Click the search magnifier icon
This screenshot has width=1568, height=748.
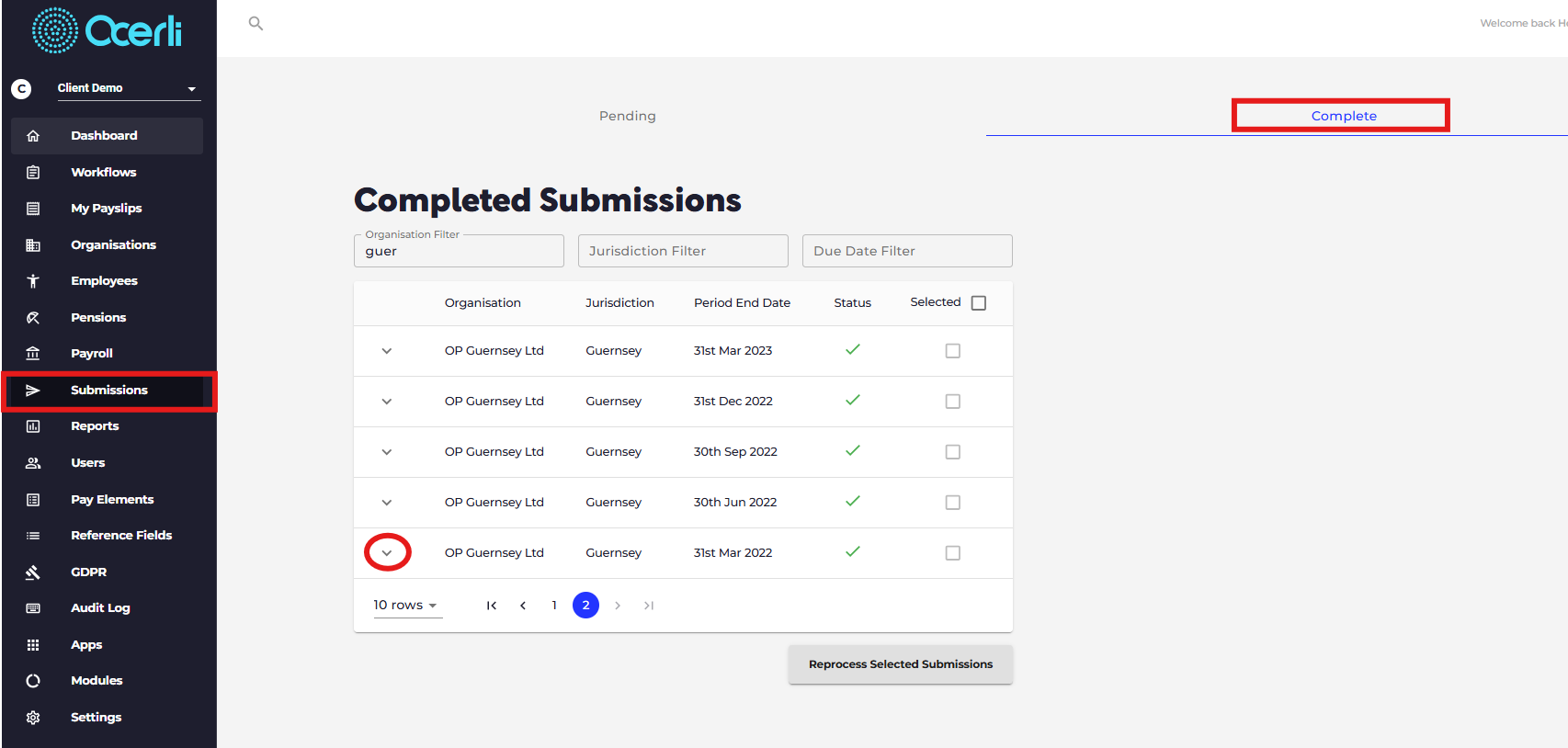[256, 24]
